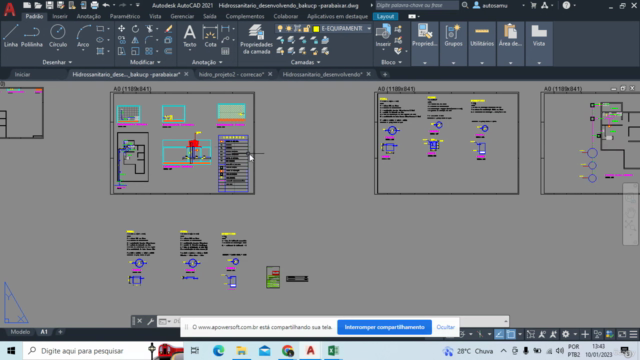The height and width of the screenshot is (360, 640).
Task: Open the Vista panel
Action: point(539,43)
